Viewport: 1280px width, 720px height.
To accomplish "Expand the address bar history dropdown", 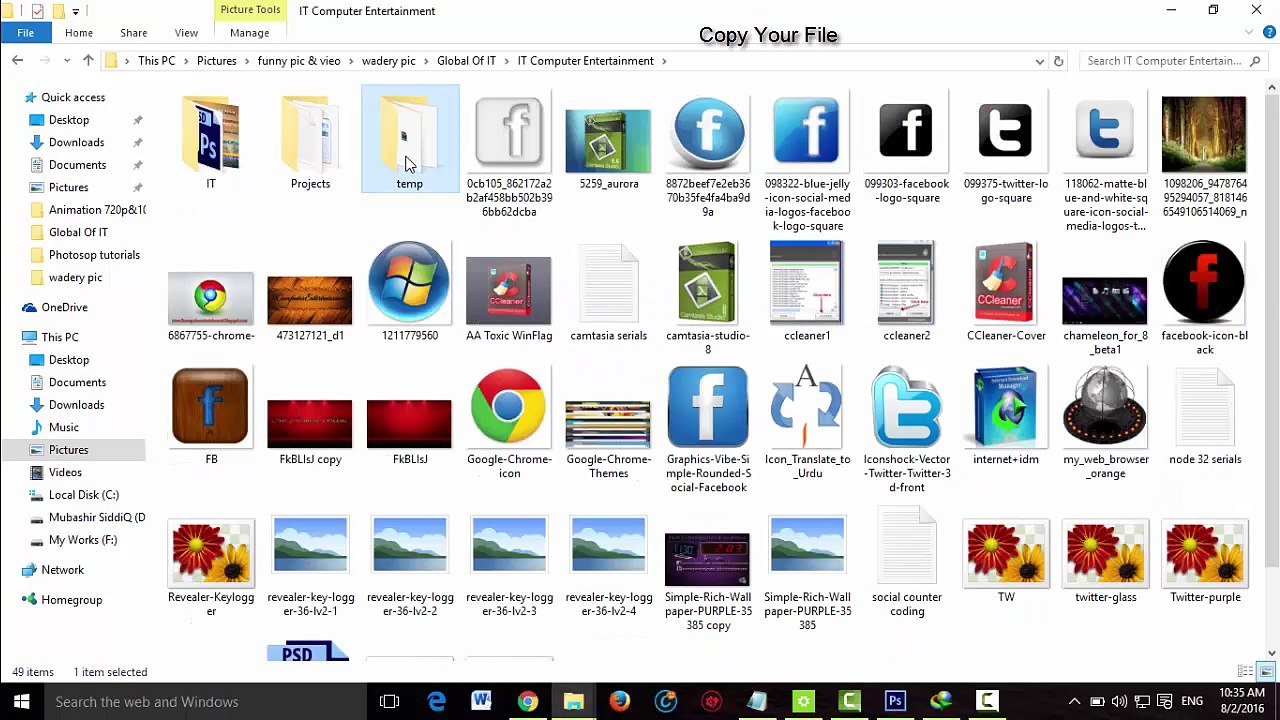I will pos(1040,61).
